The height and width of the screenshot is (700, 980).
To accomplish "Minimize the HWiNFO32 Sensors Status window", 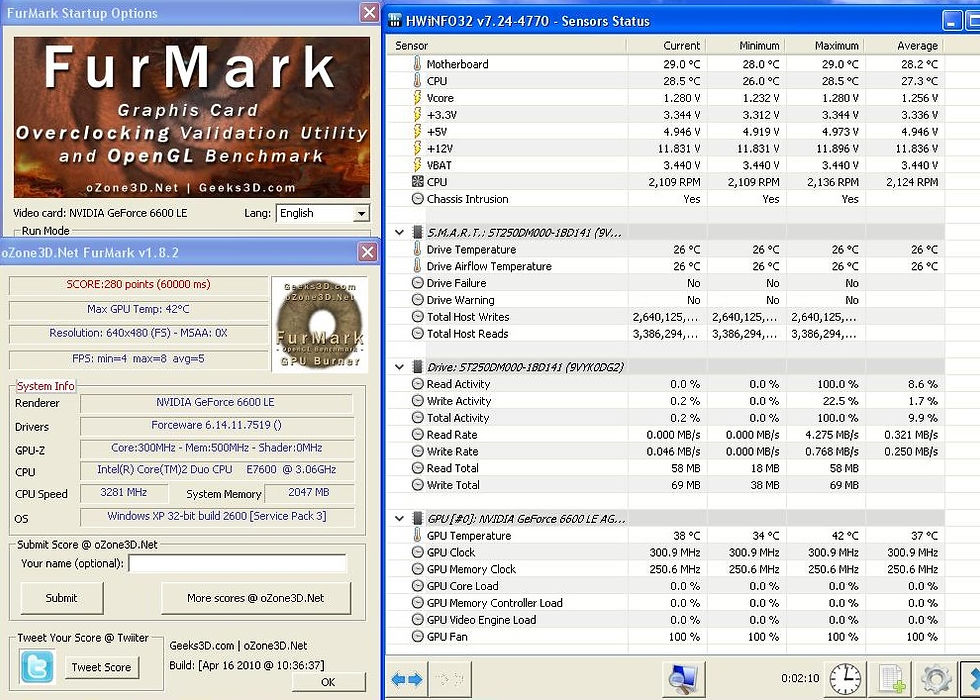I will 952,21.
